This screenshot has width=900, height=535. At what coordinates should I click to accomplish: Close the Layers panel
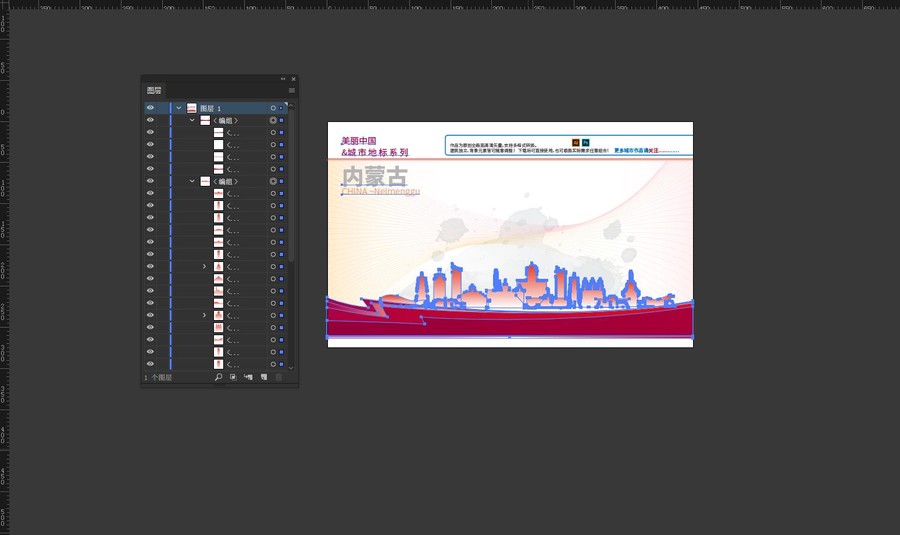pos(293,79)
